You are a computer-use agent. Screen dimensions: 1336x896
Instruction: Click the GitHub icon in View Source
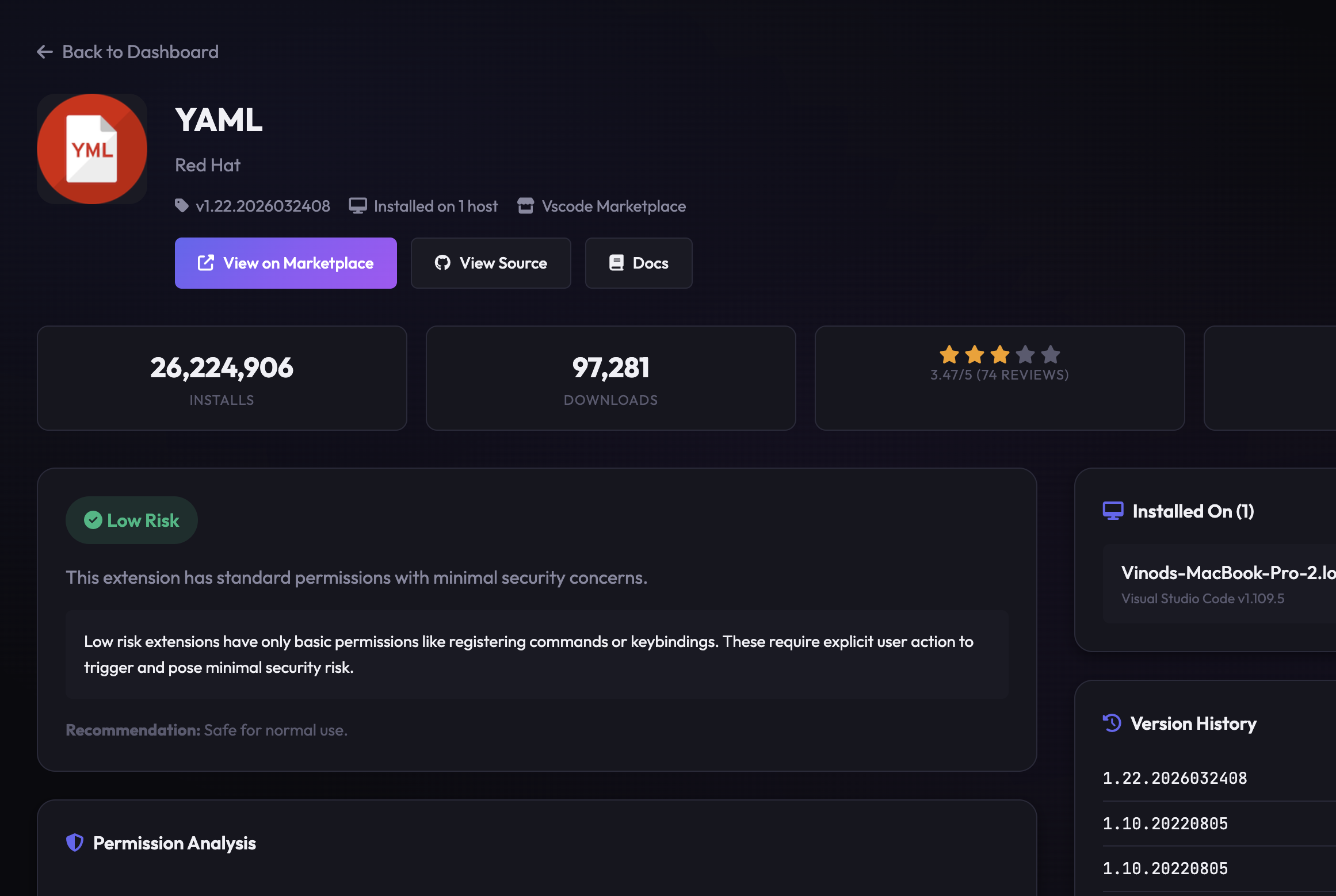(442, 263)
